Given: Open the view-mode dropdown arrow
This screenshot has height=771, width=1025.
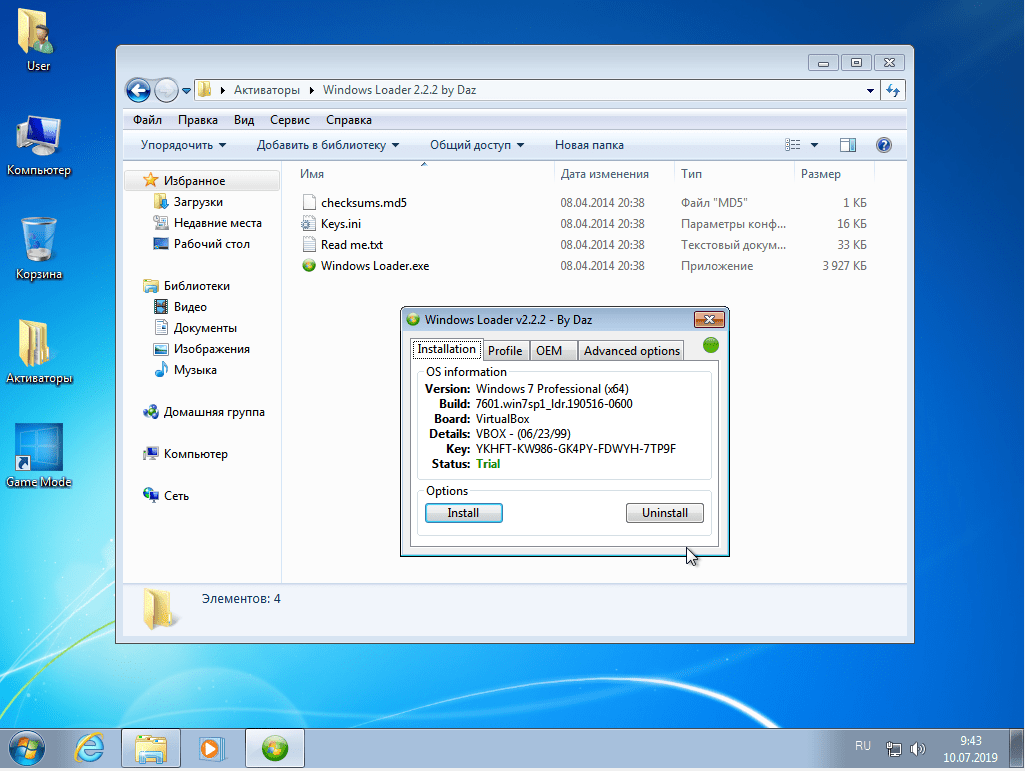Looking at the screenshot, I should tap(814, 144).
